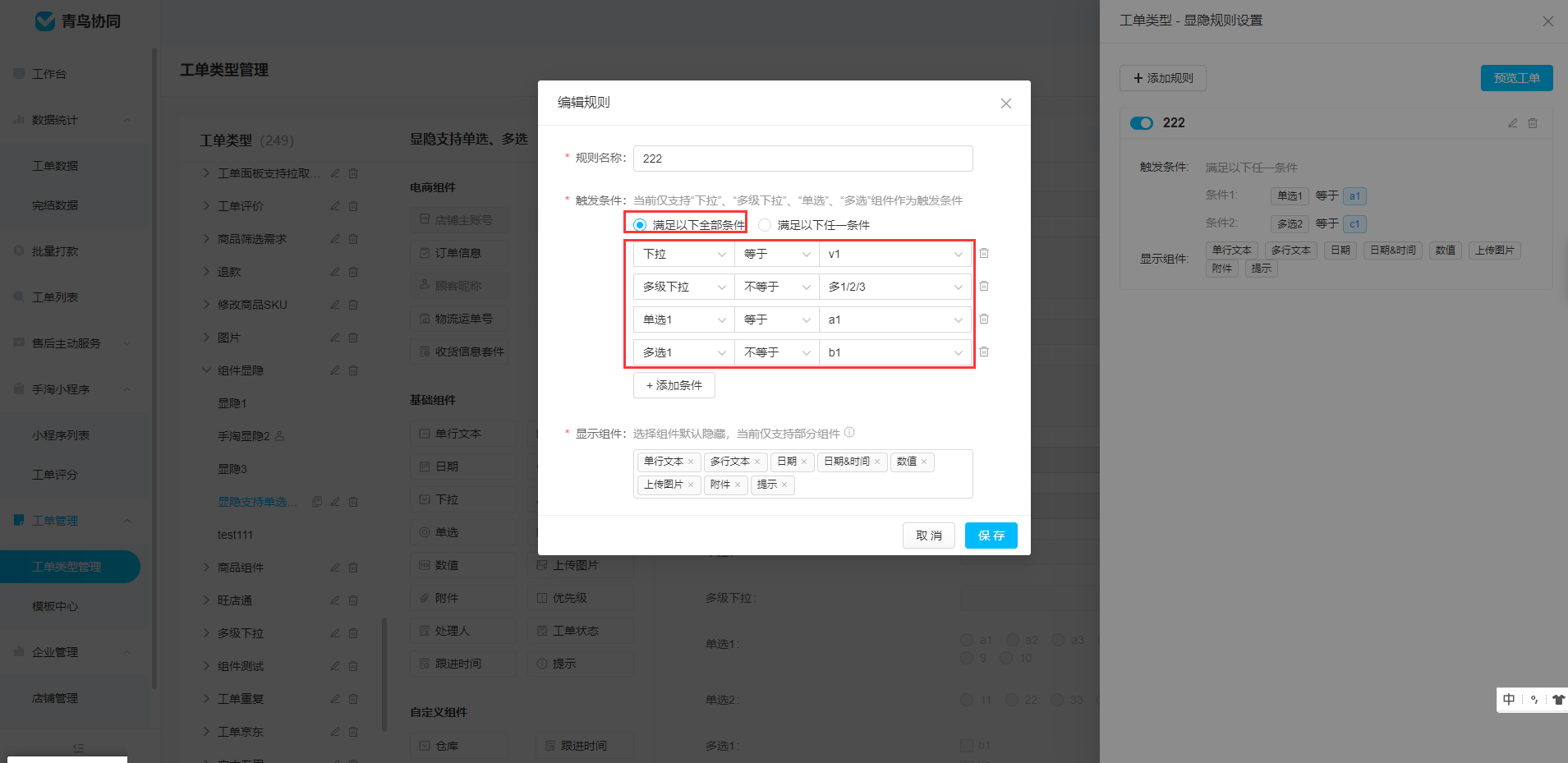
Task: Click the 青鸟协同 logo
Action: point(78,21)
